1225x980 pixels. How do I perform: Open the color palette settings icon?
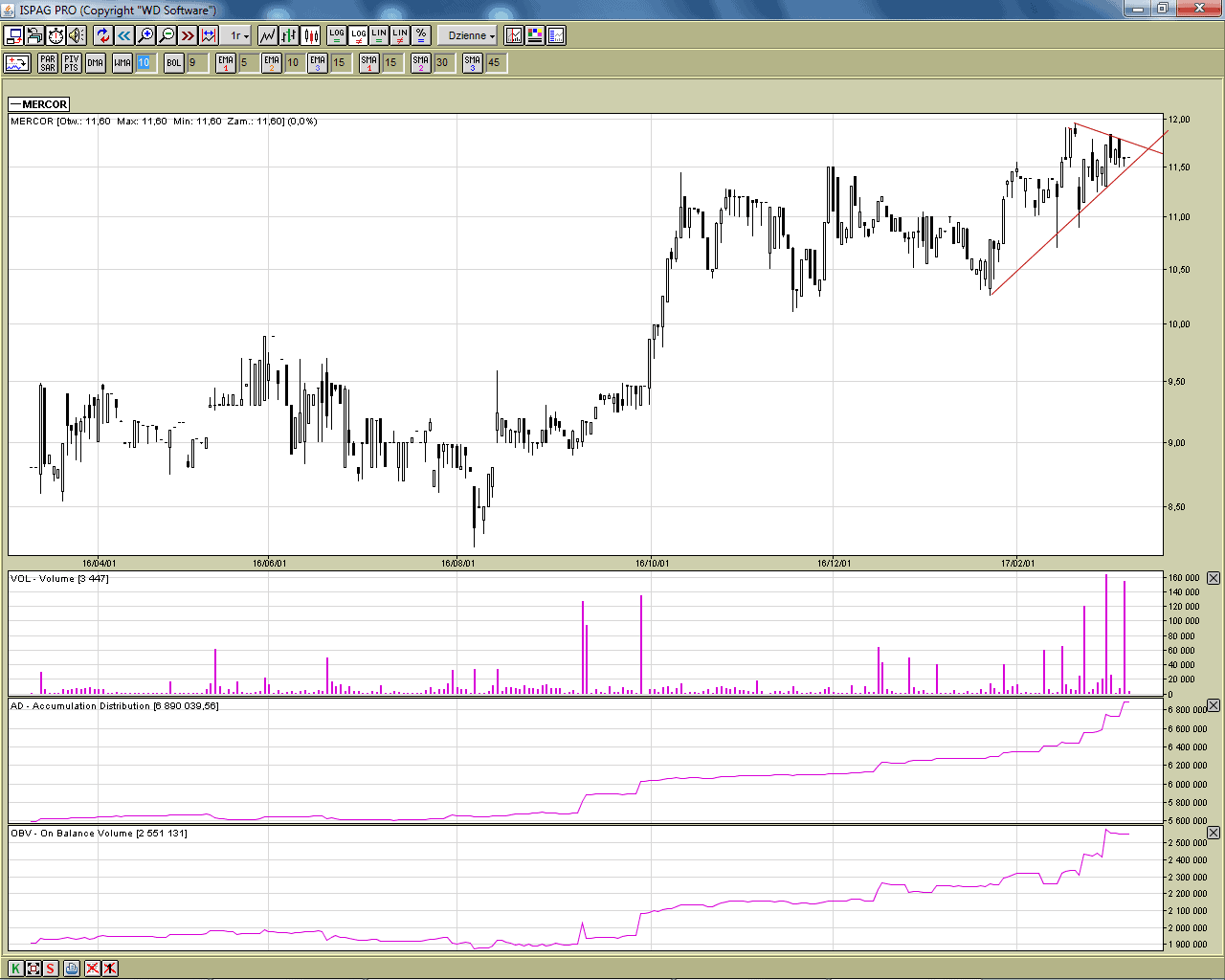pyautogui.click(x=535, y=35)
